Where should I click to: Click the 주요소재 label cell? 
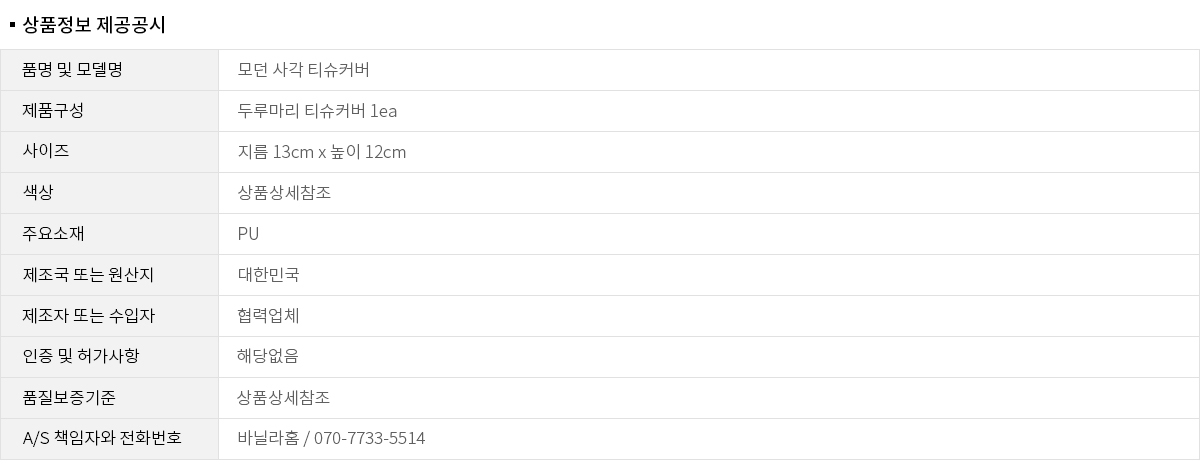53,234
